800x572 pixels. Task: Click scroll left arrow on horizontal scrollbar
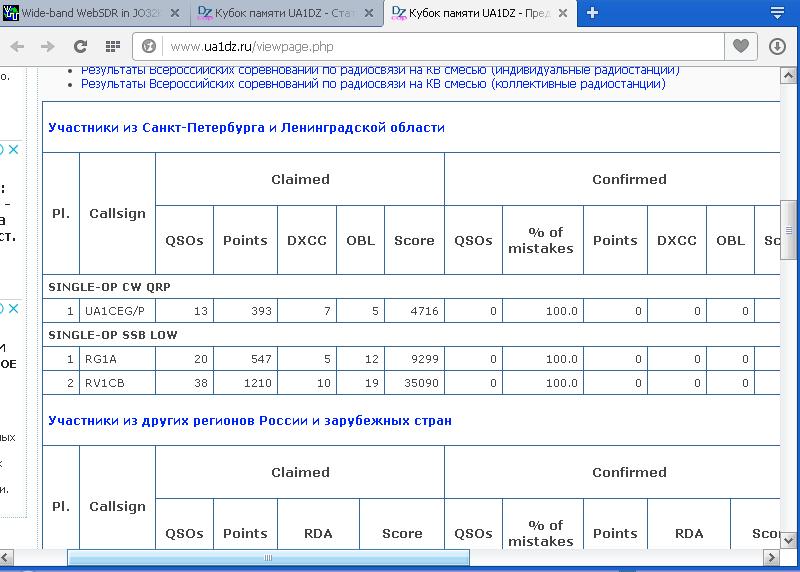(x=6, y=557)
